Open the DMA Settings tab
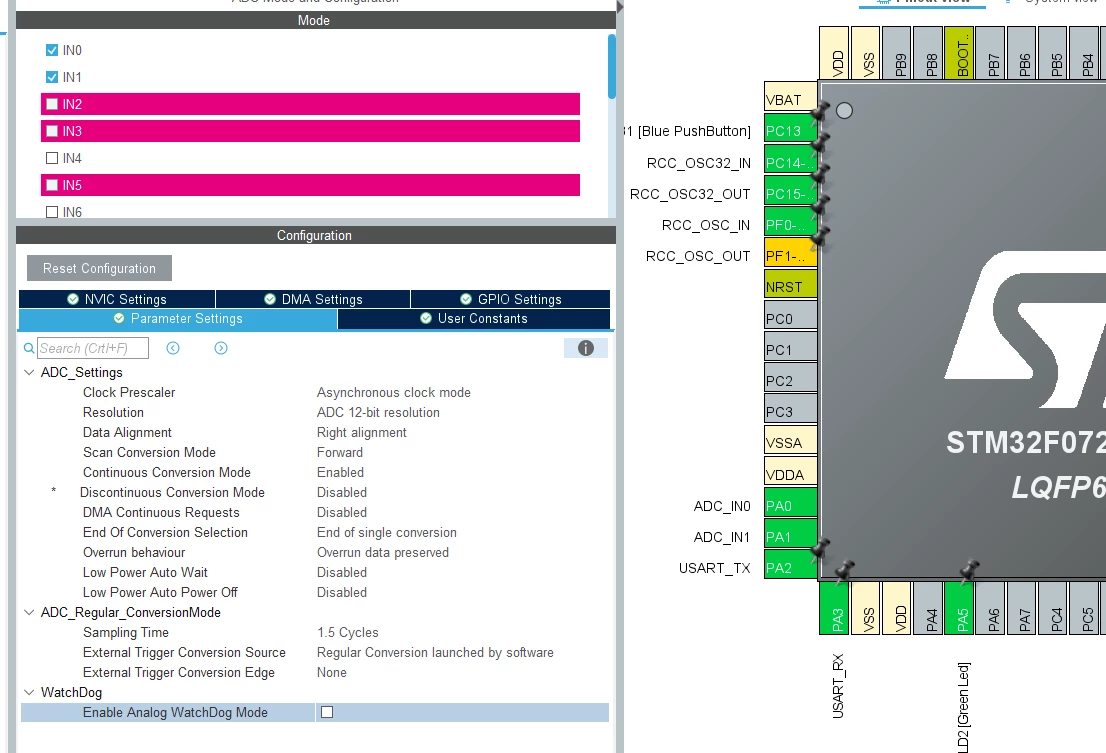The height and width of the screenshot is (753, 1106). coord(313,299)
